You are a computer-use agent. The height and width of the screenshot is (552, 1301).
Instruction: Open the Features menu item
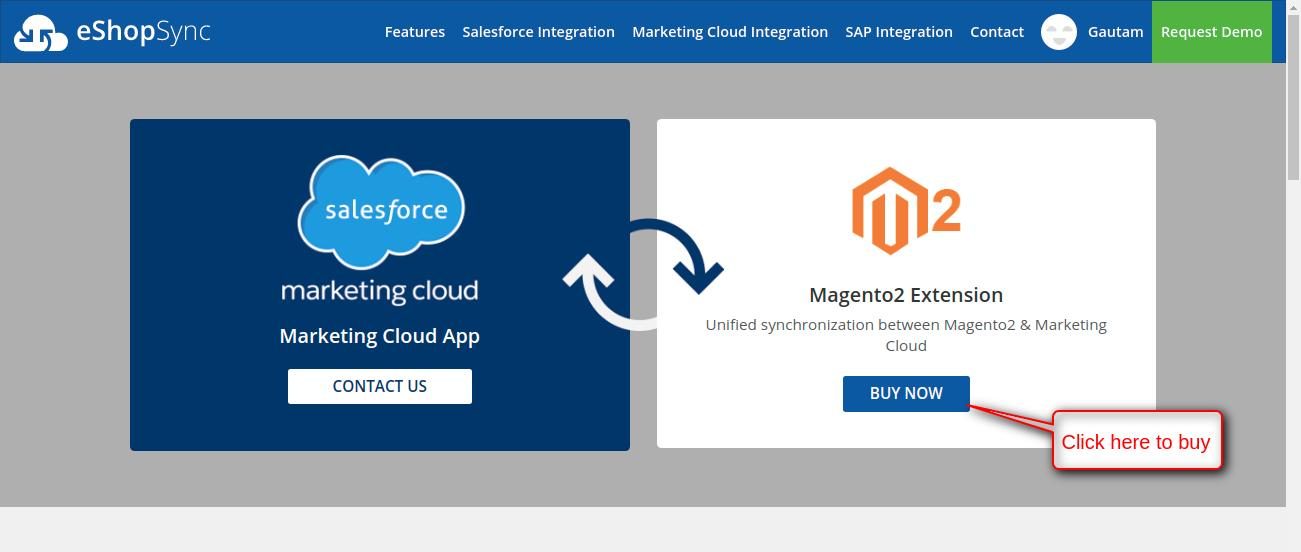coord(415,32)
